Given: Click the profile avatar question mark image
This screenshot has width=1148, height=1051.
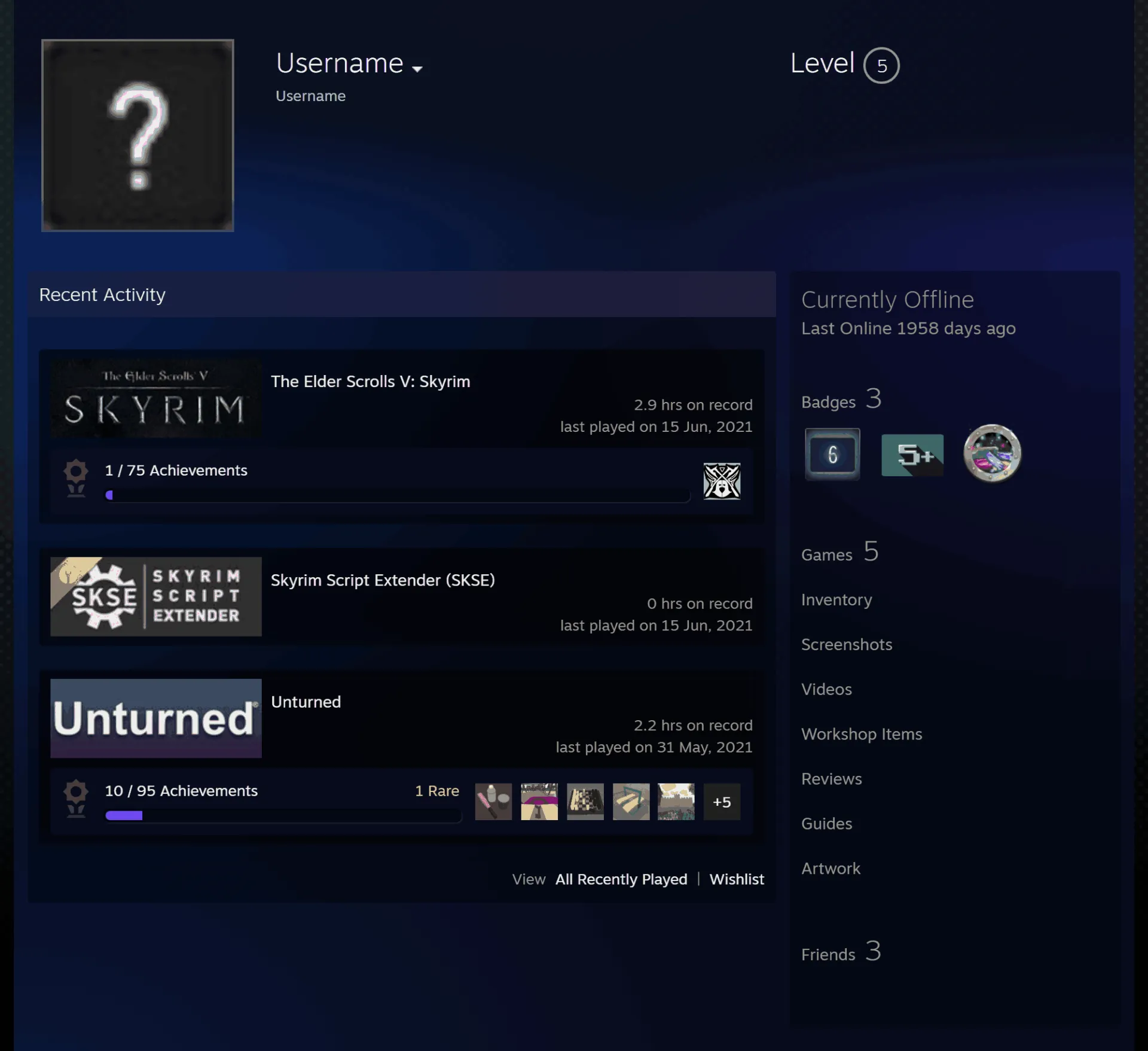Looking at the screenshot, I should coord(138,135).
